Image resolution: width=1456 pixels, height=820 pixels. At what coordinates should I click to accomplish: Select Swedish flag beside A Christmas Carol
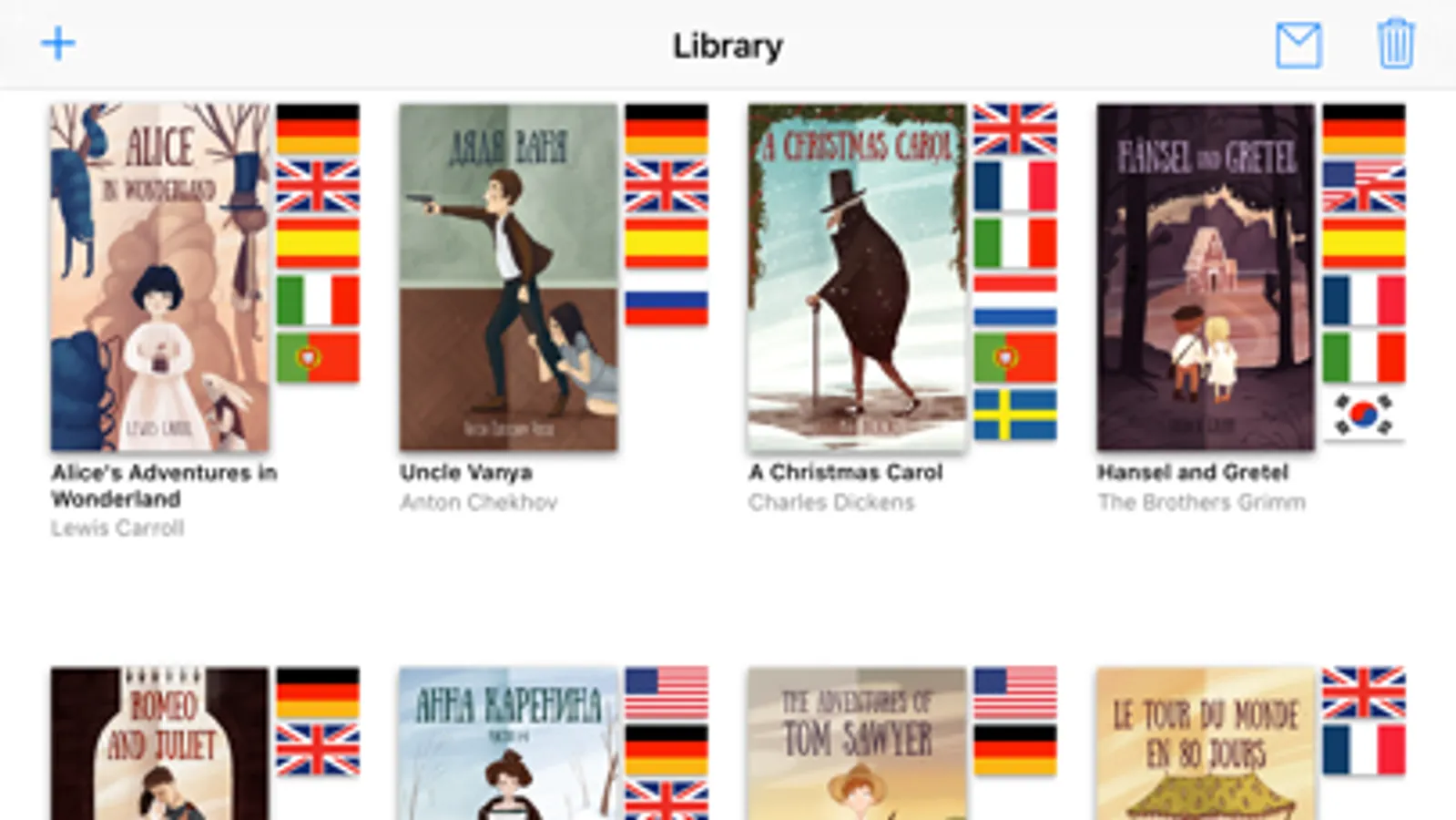point(1015,415)
